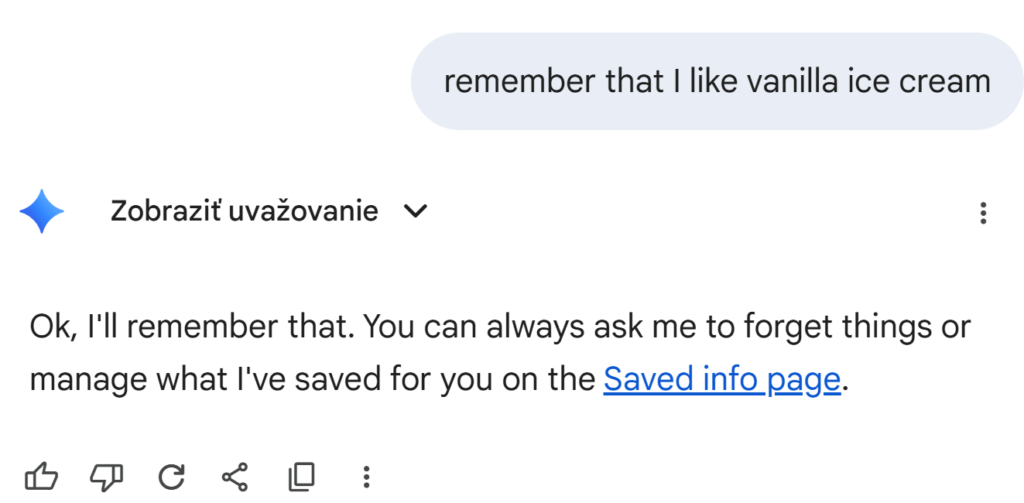Click the blue Gemini sparkle icon

[42, 212]
